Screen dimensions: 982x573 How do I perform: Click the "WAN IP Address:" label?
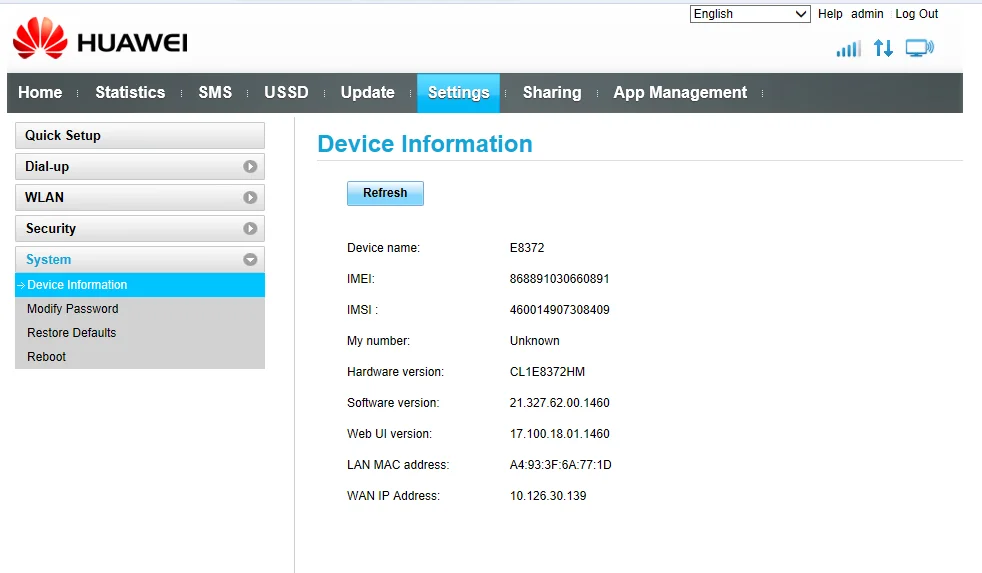(x=393, y=495)
